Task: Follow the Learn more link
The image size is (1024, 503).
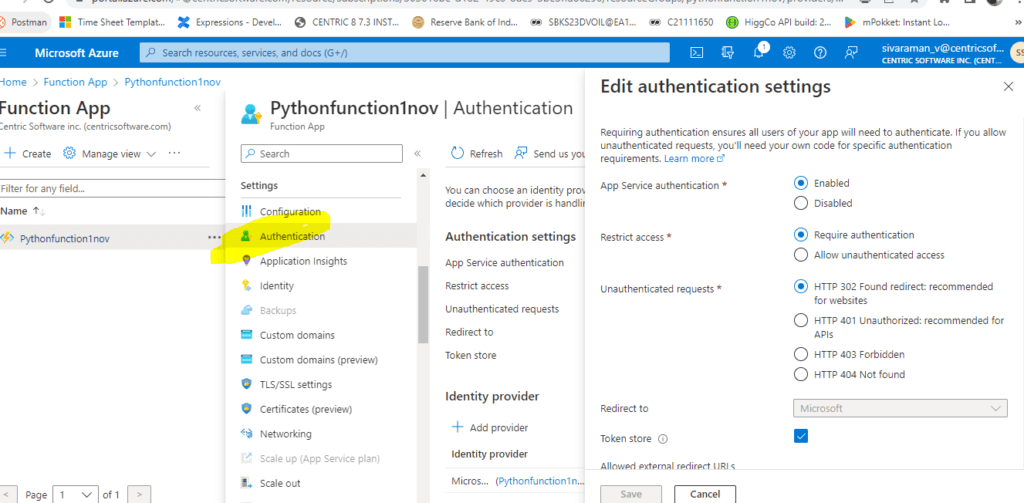Action: [x=694, y=159]
